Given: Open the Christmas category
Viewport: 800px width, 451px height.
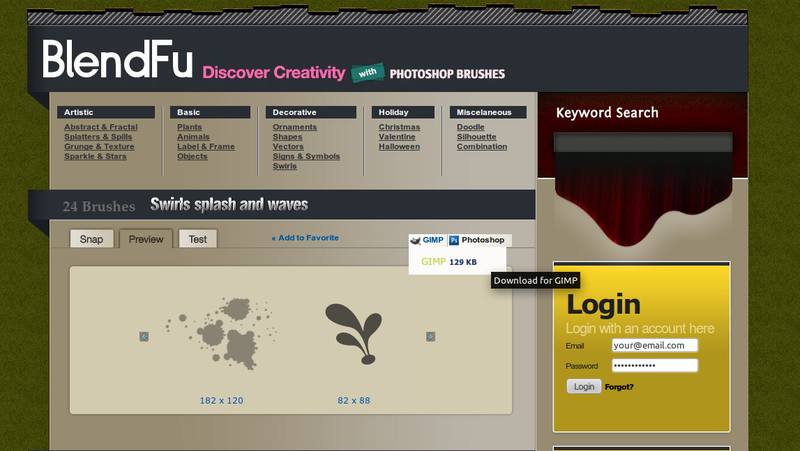Looking at the screenshot, I should tap(399, 127).
